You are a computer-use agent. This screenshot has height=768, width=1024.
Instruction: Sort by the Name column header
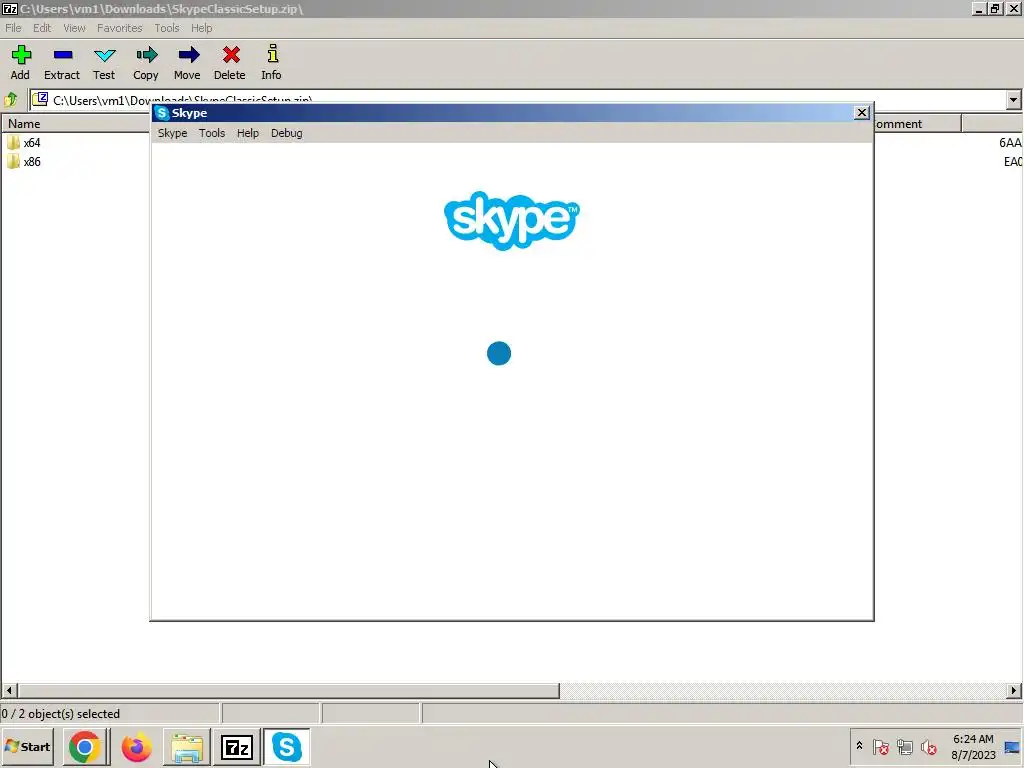[75, 123]
